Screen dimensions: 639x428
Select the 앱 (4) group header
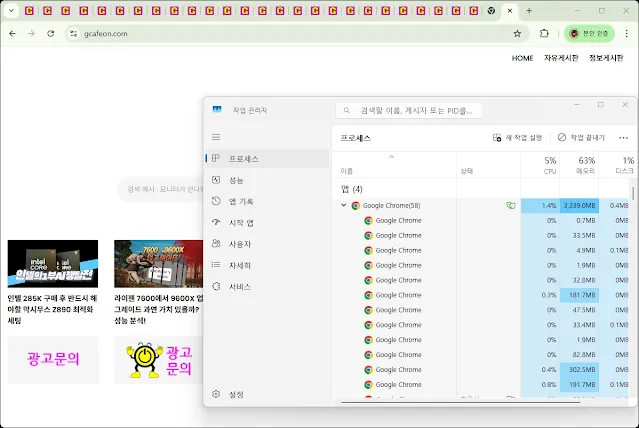click(480, 189)
